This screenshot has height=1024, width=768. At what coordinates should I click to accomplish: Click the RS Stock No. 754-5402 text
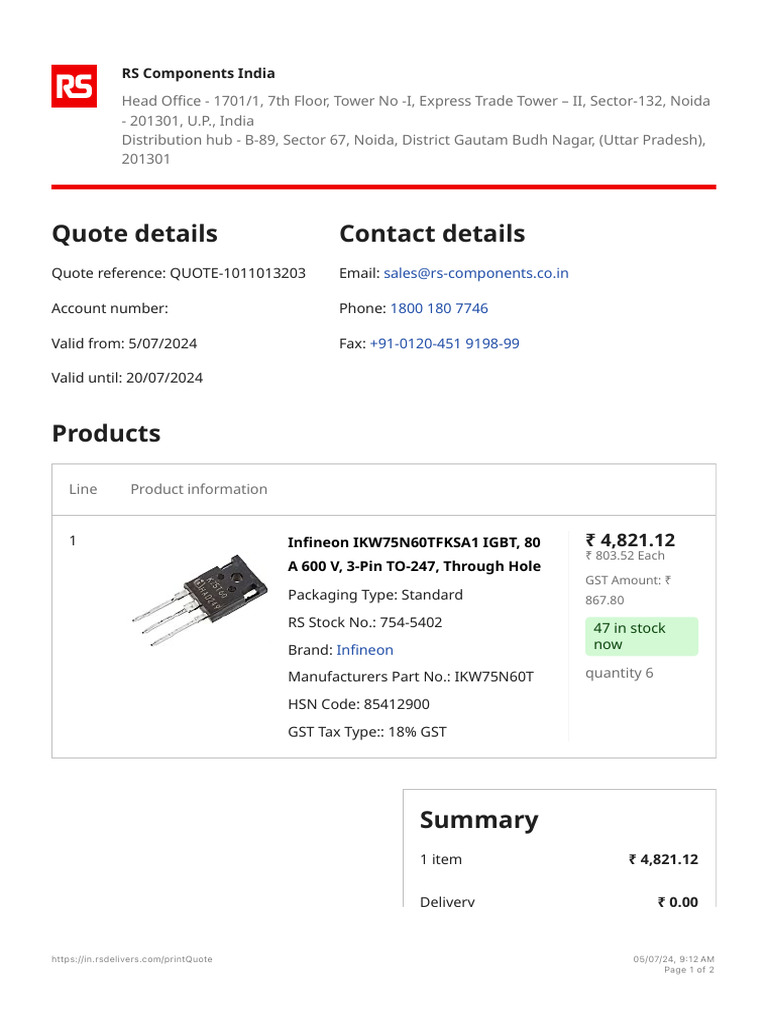coord(365,622)
